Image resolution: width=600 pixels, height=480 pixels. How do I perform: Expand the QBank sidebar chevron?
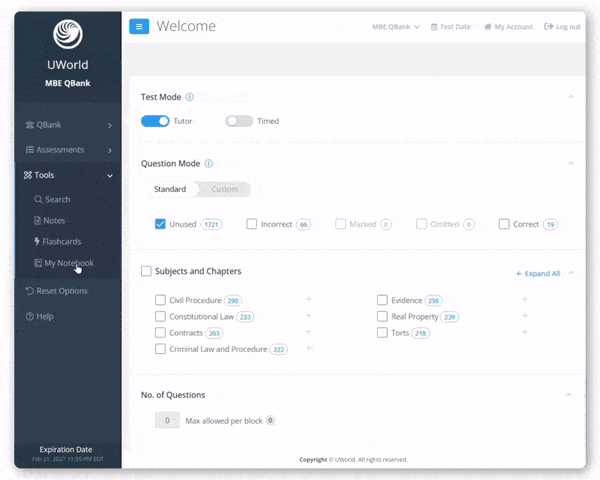pyautogui.click(x=110, y=126)
